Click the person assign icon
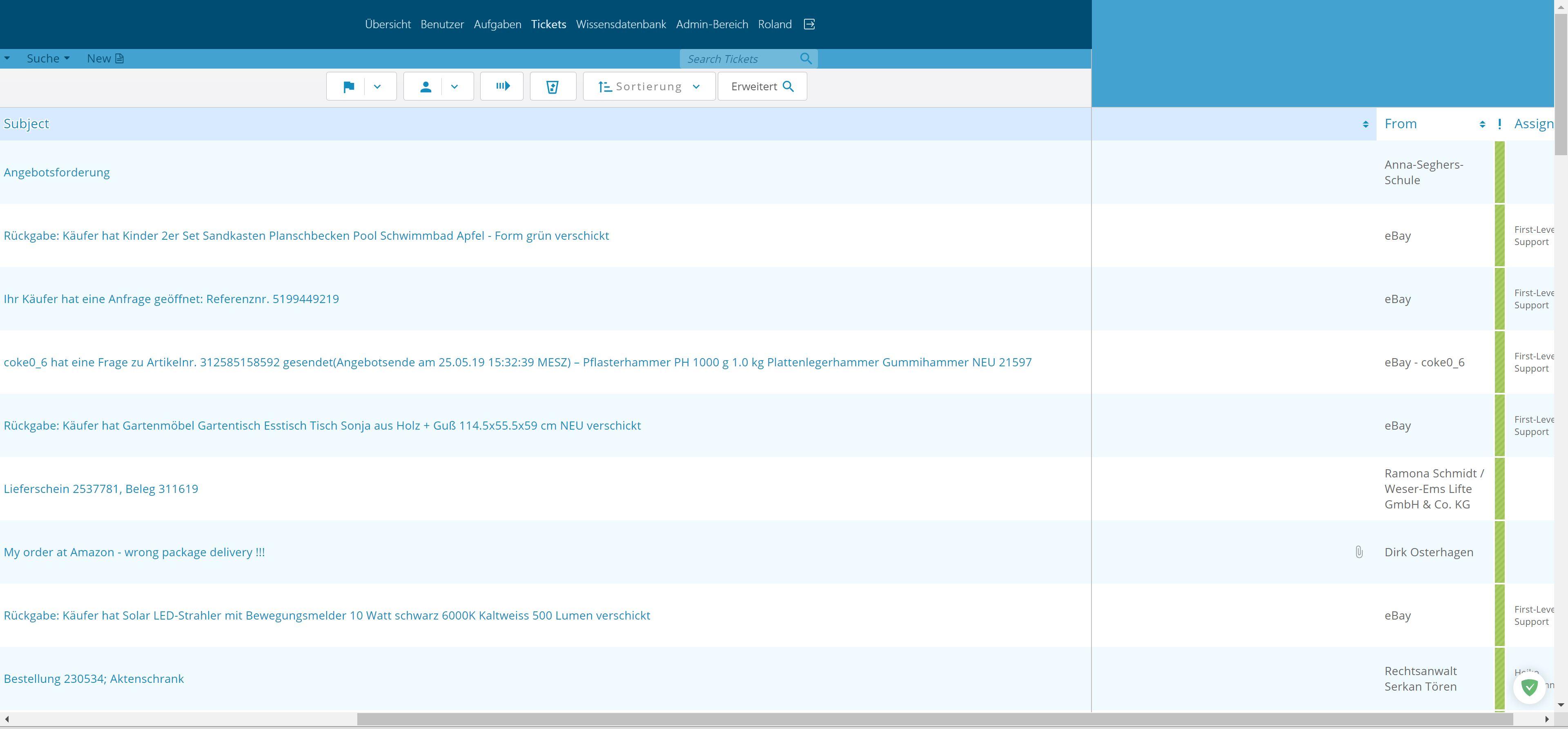 [x=425, y=87]
